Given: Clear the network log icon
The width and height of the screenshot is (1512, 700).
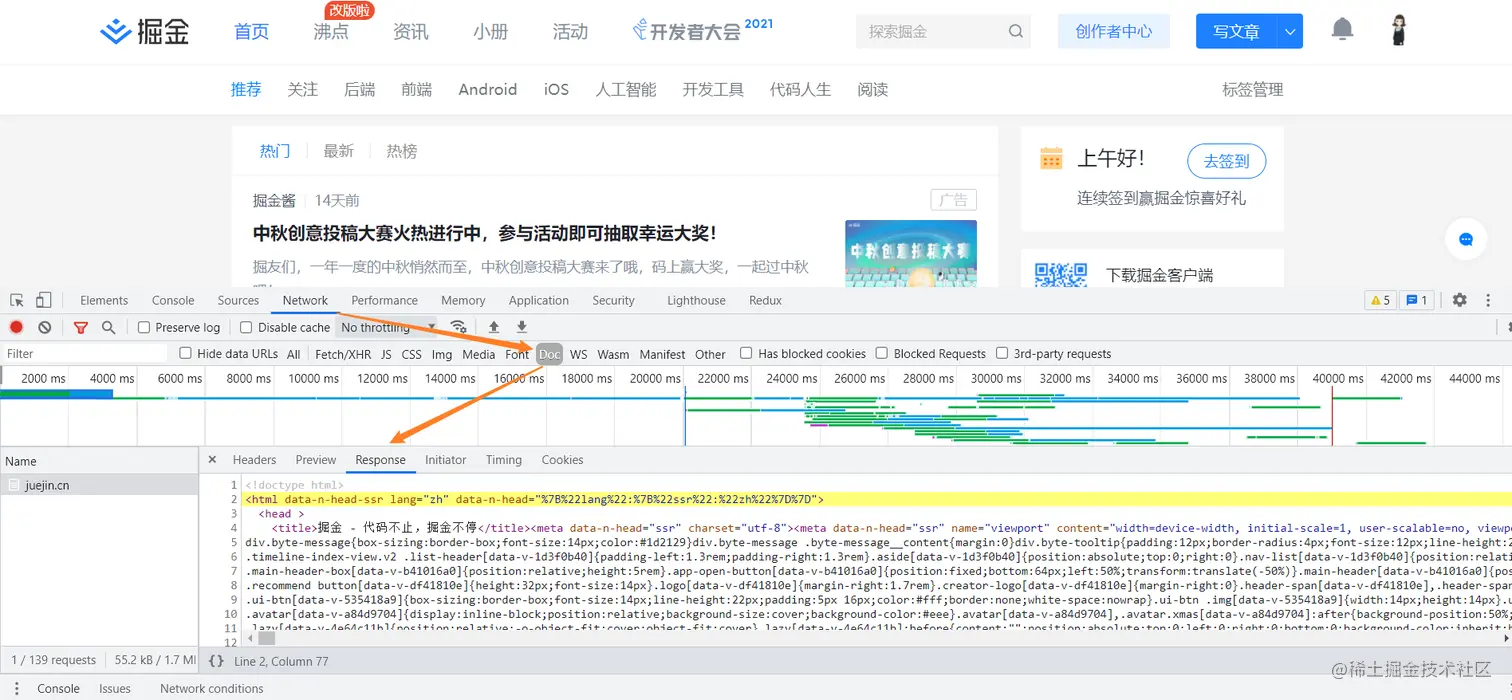Looking at the screenshot, I should point(45,327).
